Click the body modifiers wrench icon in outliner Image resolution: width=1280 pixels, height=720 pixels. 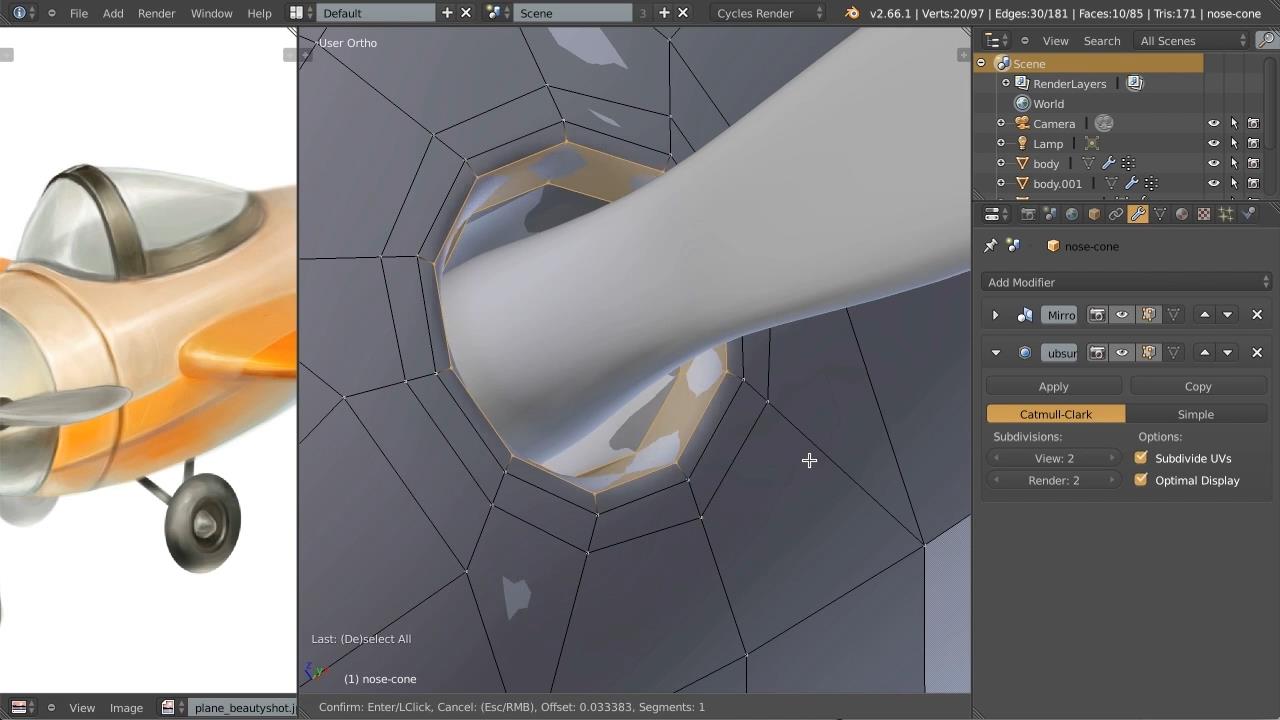point(1108,163)
